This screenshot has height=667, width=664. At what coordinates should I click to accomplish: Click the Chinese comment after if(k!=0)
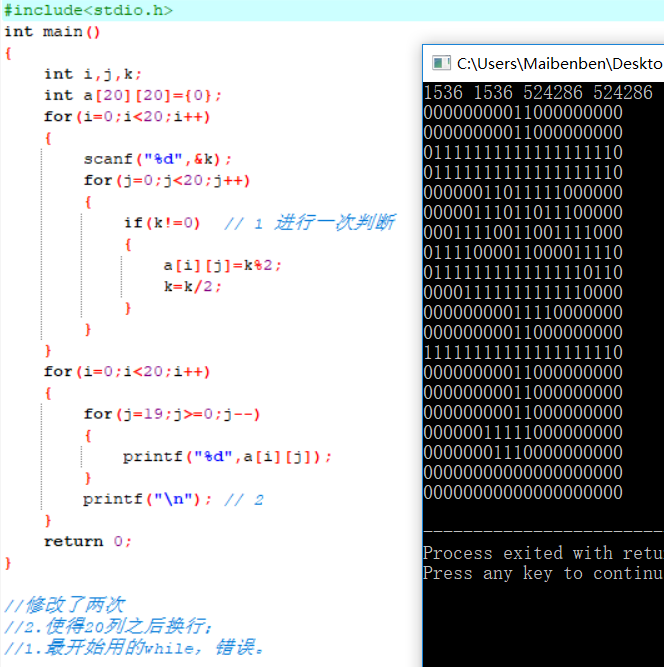coord(308,223)
